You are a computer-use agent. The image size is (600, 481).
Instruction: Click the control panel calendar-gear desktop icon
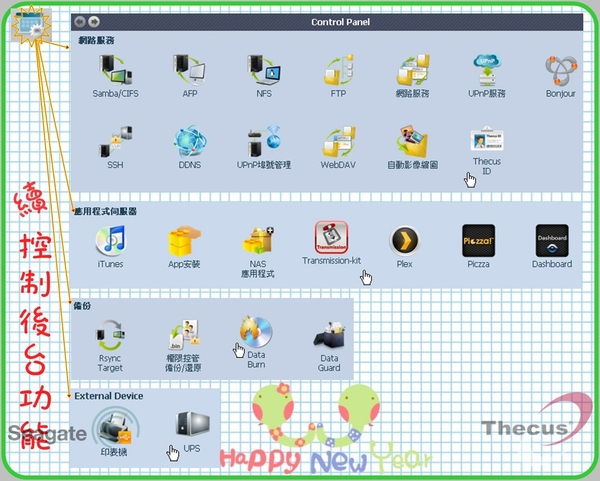click(x=31, y=25)
